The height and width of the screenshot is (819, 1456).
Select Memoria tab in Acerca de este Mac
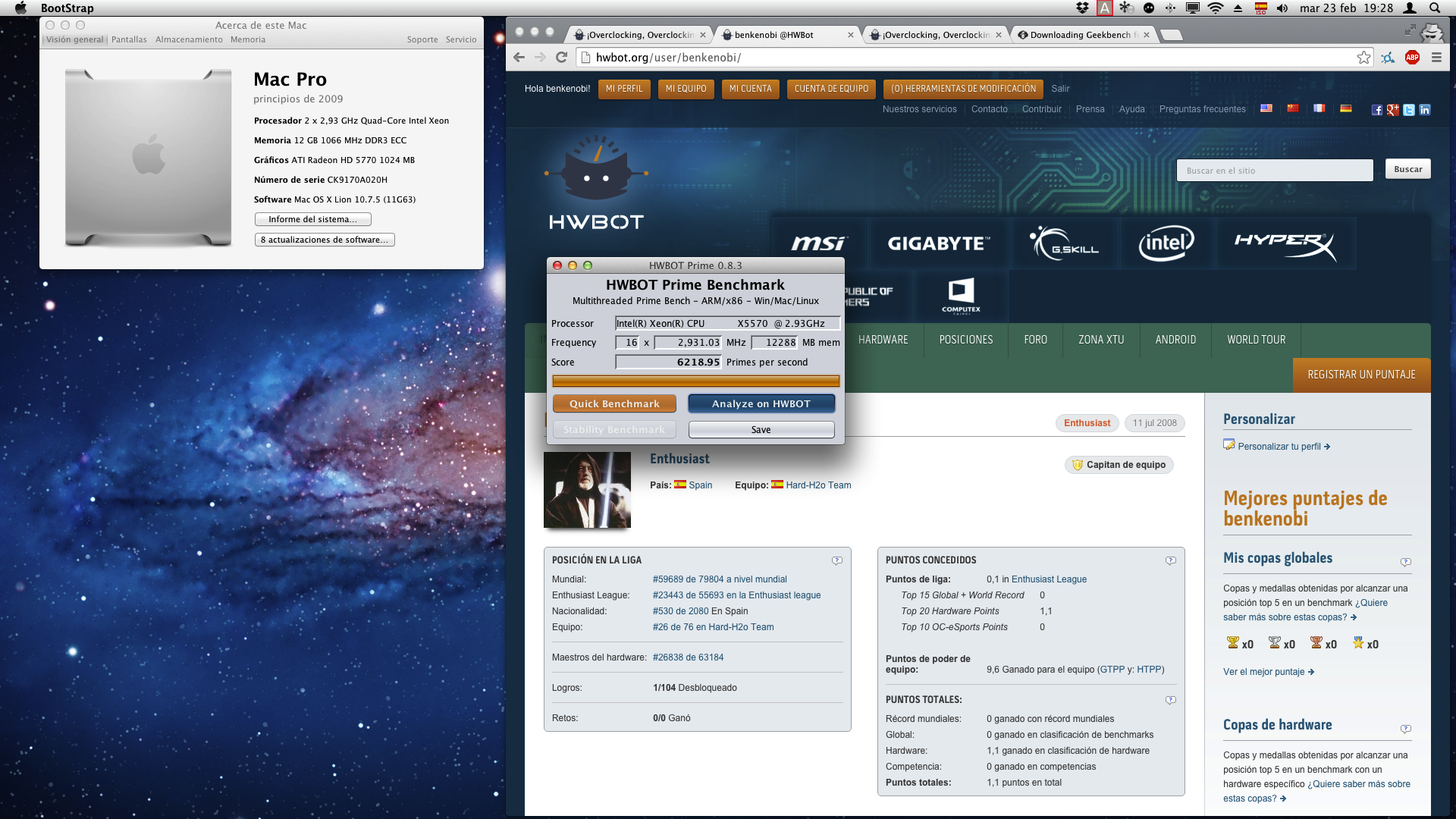[248, 39]
